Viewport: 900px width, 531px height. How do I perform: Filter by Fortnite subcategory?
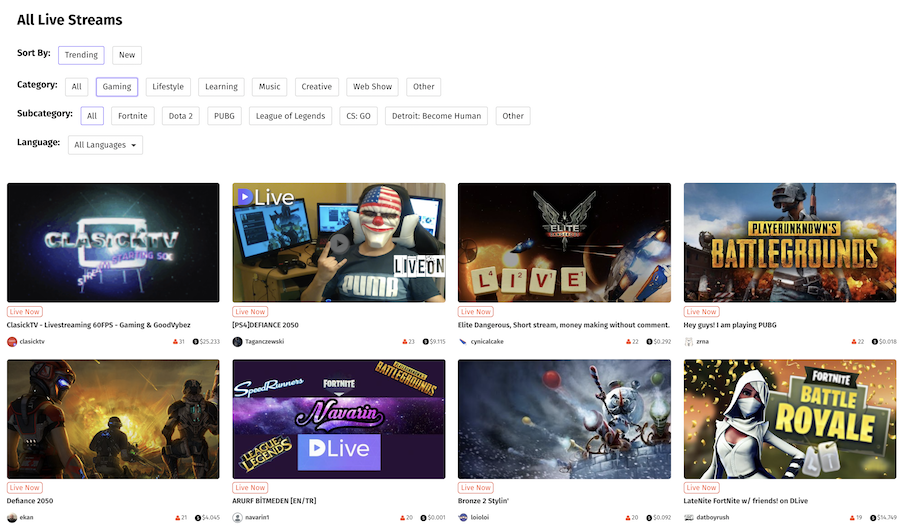(x=133, y=116)
